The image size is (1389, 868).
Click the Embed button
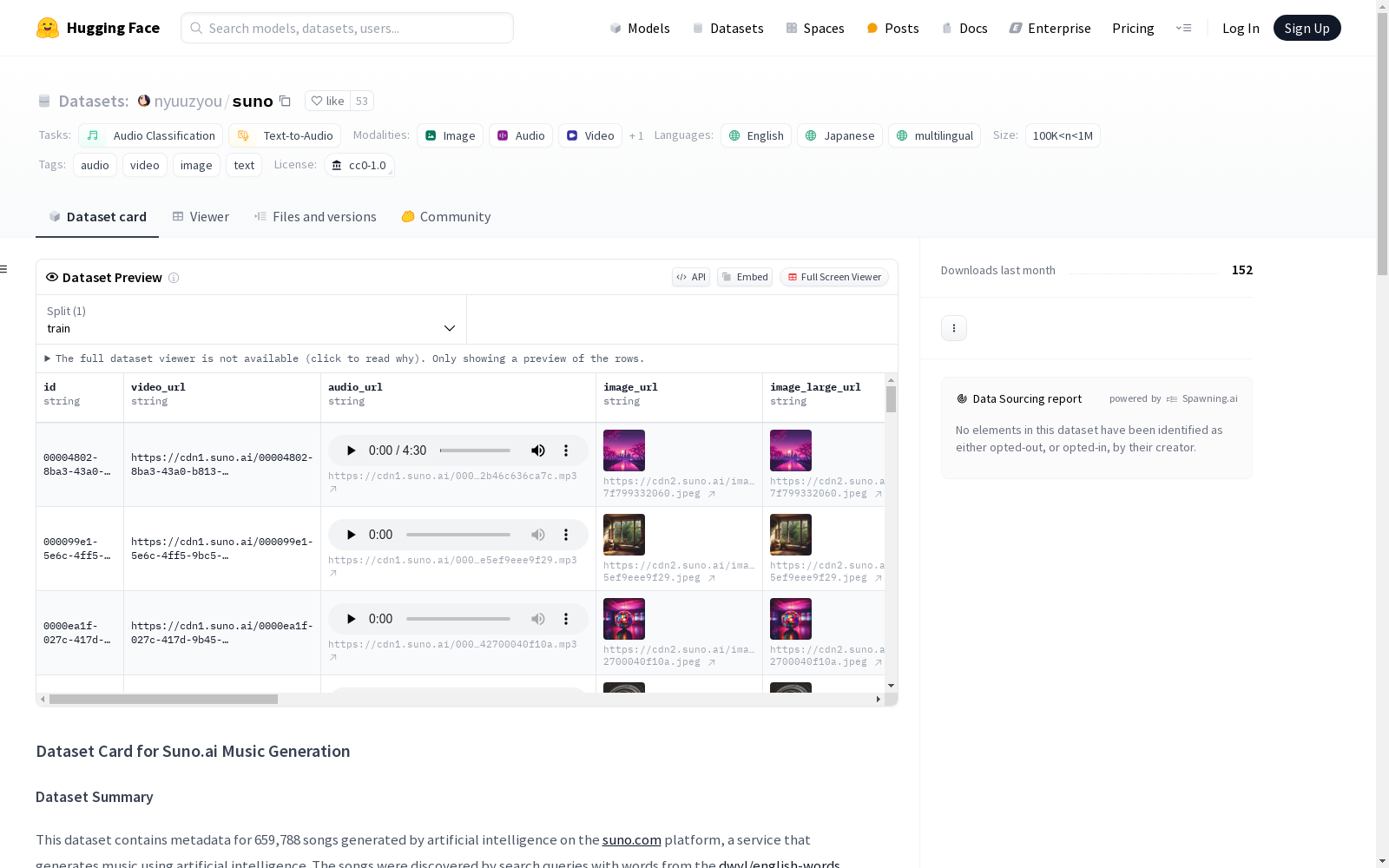click(x=745, y=277)
